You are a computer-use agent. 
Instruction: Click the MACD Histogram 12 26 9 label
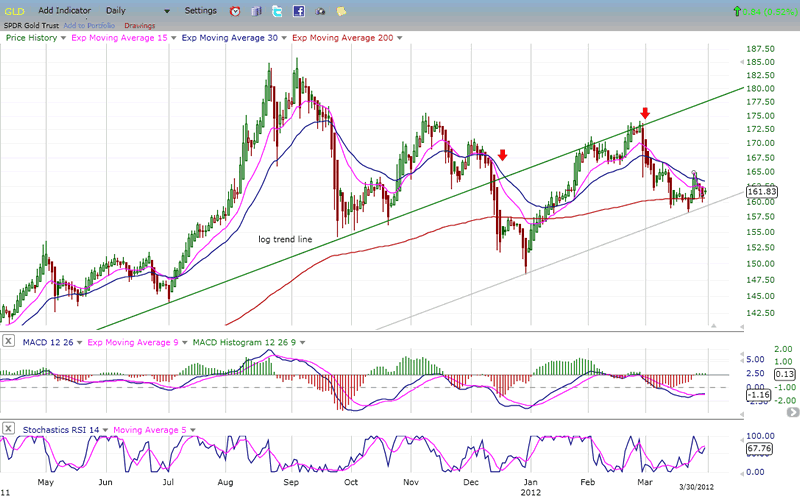click(244, 342)
